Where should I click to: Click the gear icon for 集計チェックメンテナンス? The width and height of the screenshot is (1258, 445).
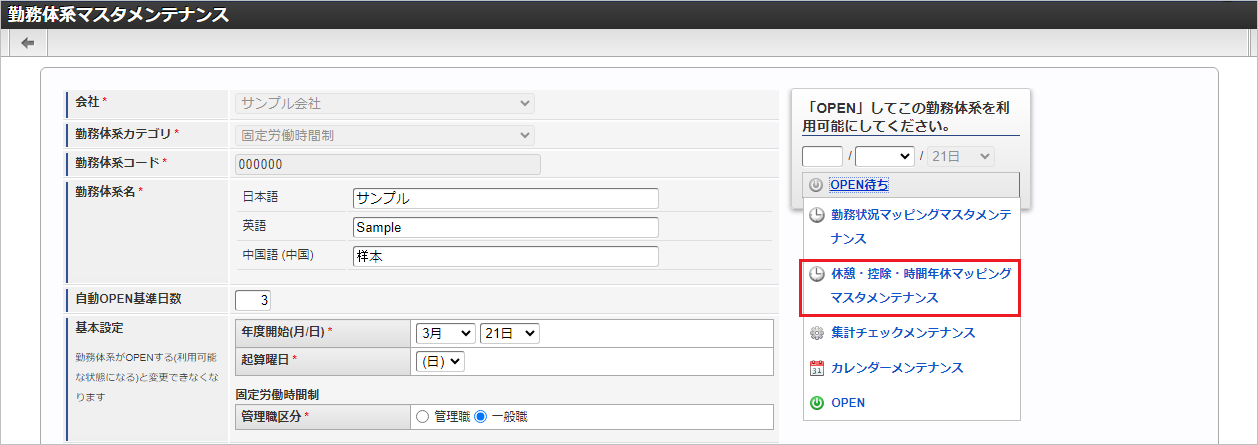(817, 333)
